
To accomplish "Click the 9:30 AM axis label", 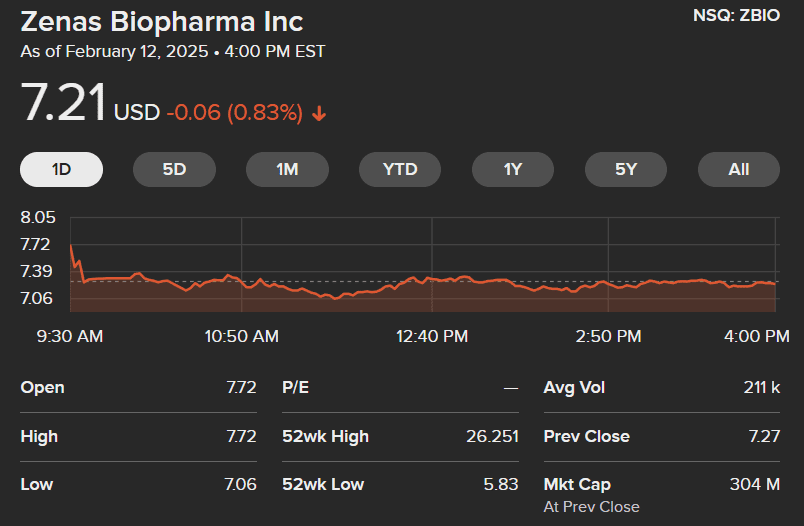I will pyautogui.click(x=70, y=337).
